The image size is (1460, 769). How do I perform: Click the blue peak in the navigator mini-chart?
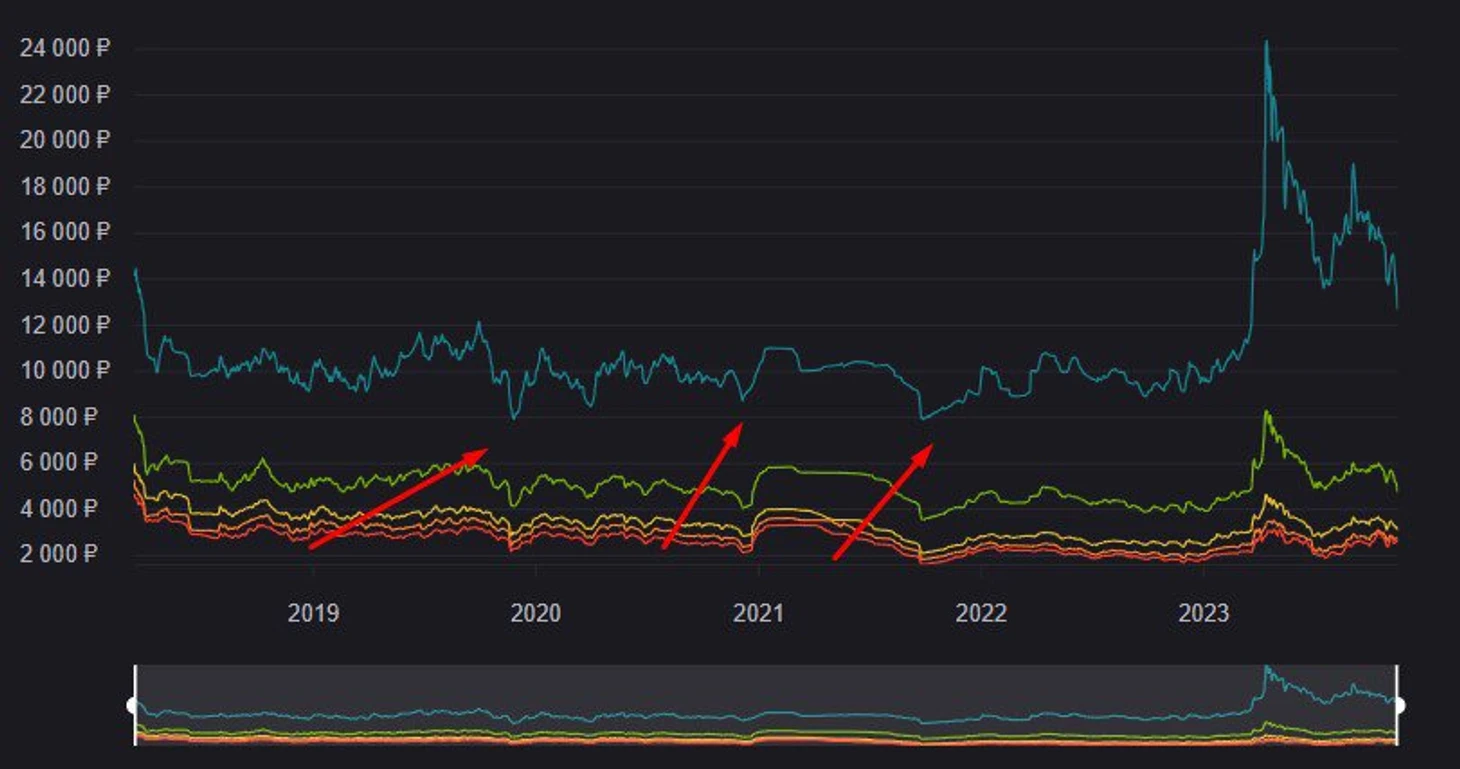1266,668
